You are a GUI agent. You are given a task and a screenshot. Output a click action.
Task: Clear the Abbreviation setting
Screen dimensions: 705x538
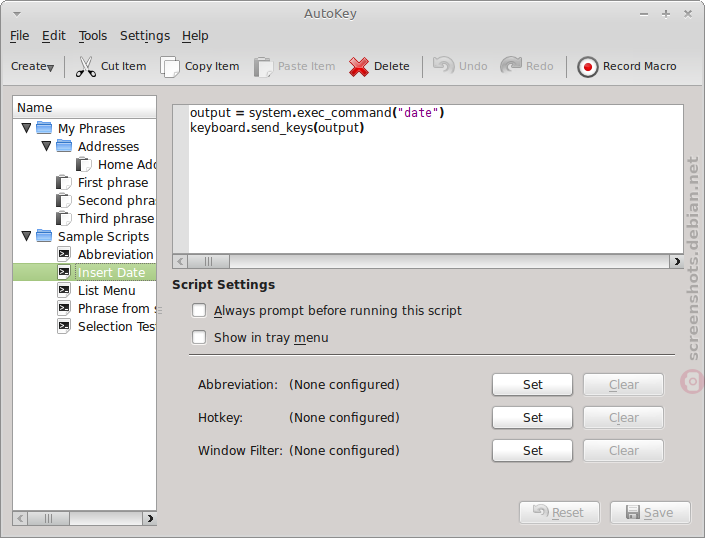pyautogui.click(x=624, y=385)
